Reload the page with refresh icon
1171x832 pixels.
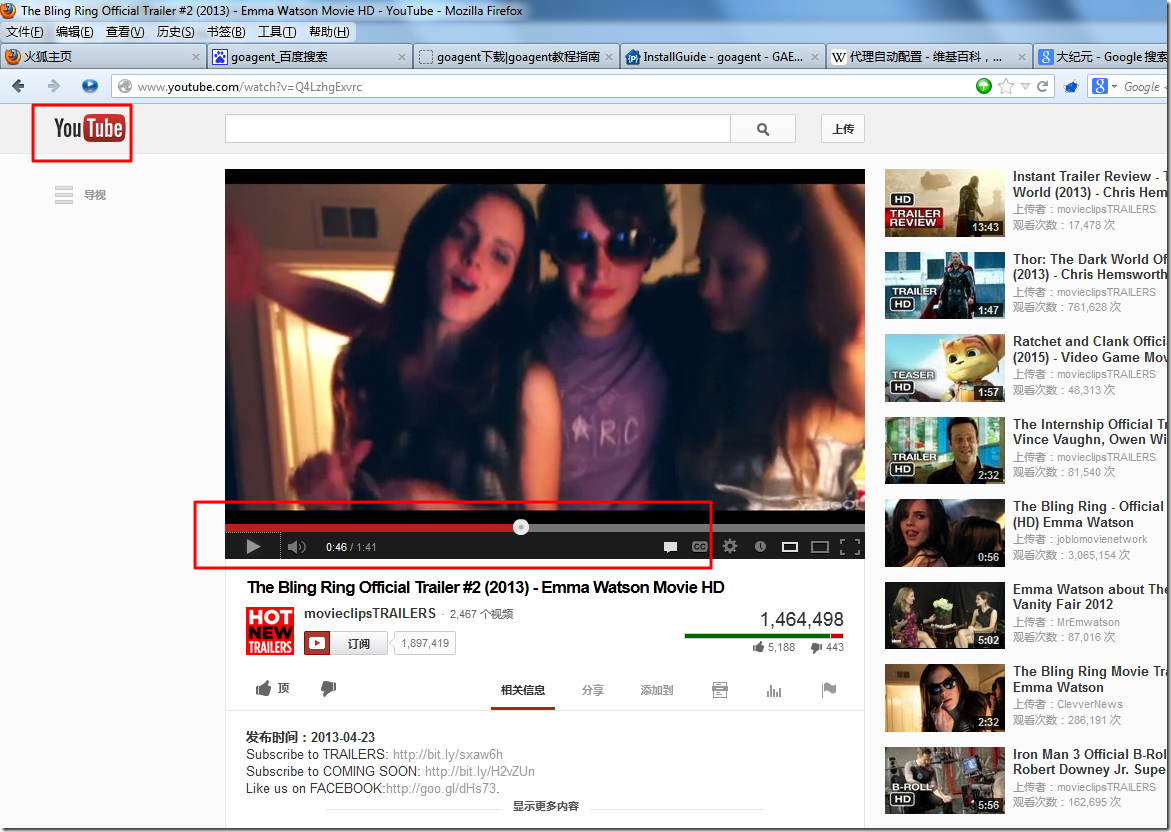coord(1043,86)
